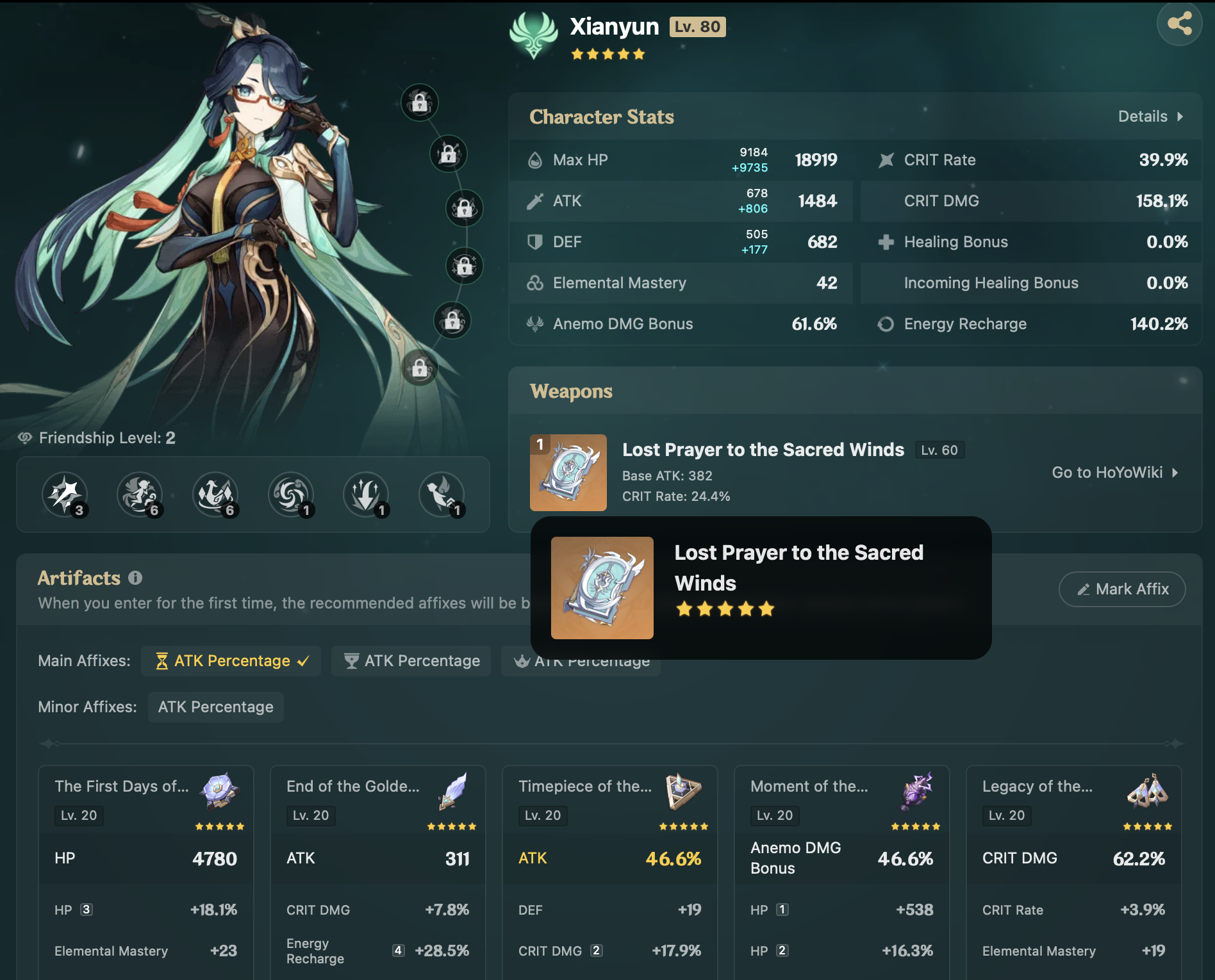Expand Character Stats Details
The width and height of the screenshot is (1215, 980).
[1150, 117]
